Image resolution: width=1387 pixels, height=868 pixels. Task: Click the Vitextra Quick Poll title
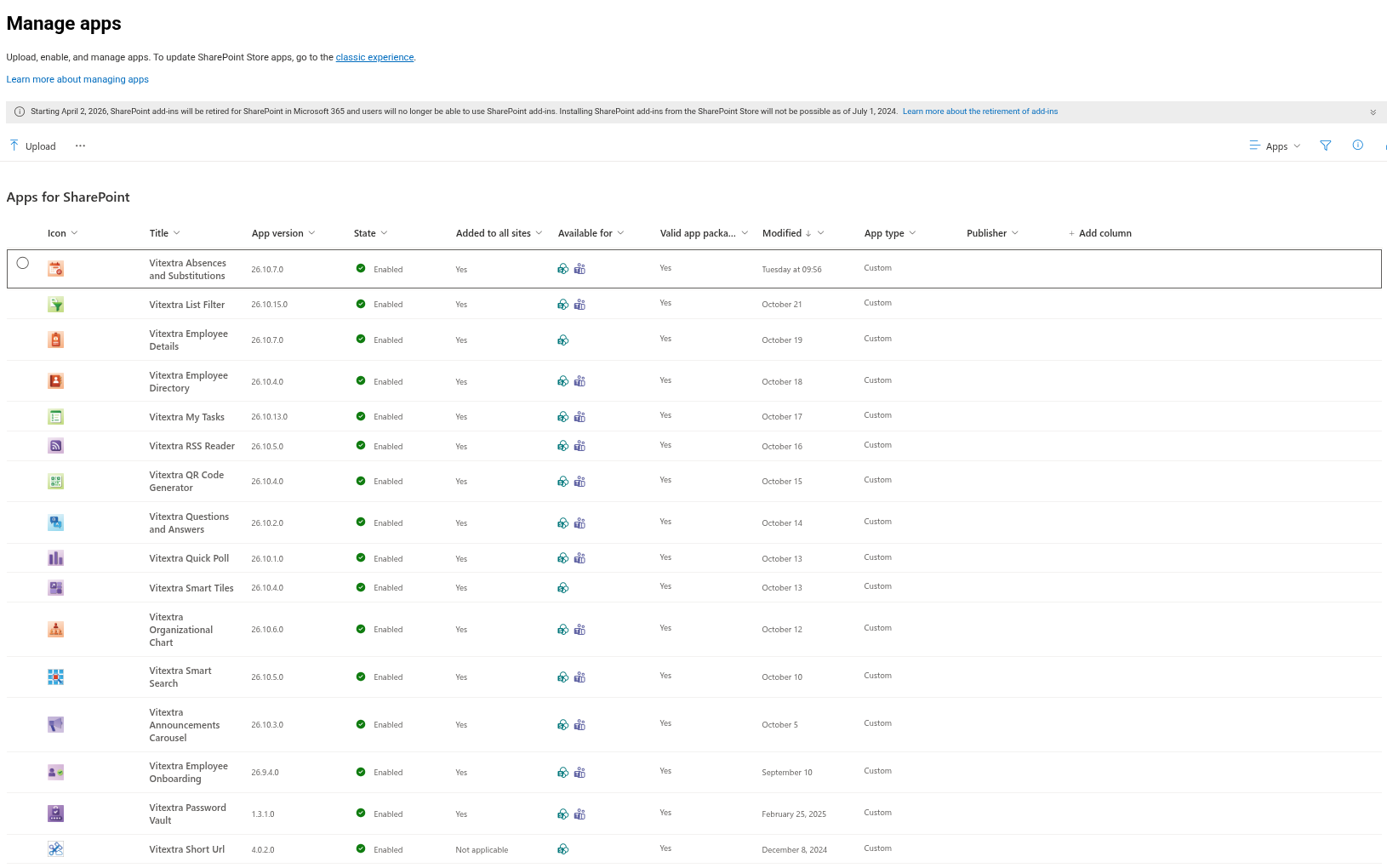[x=189, y=558]
